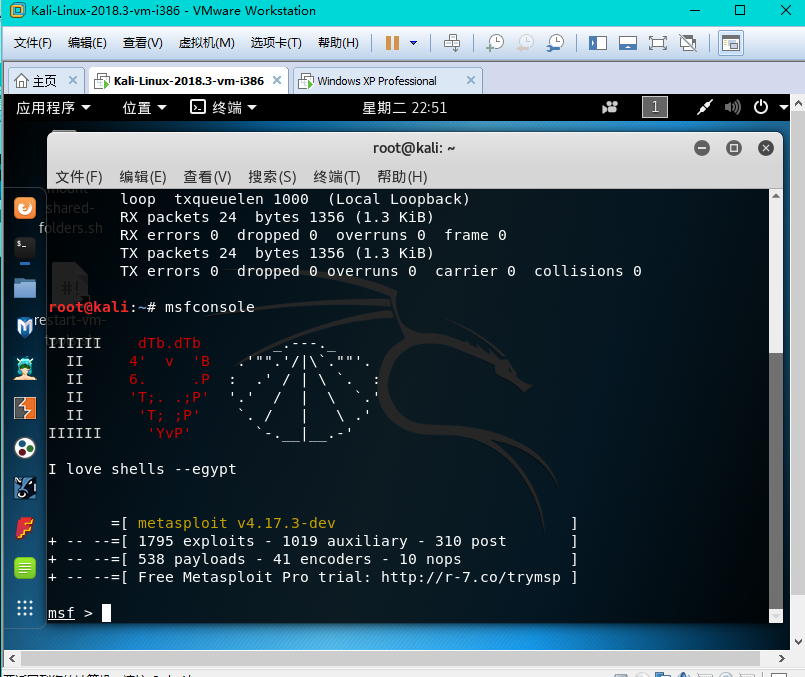Open green notes app in dock
The width and height of the screenshot is (805, 677).
(25, 568)
